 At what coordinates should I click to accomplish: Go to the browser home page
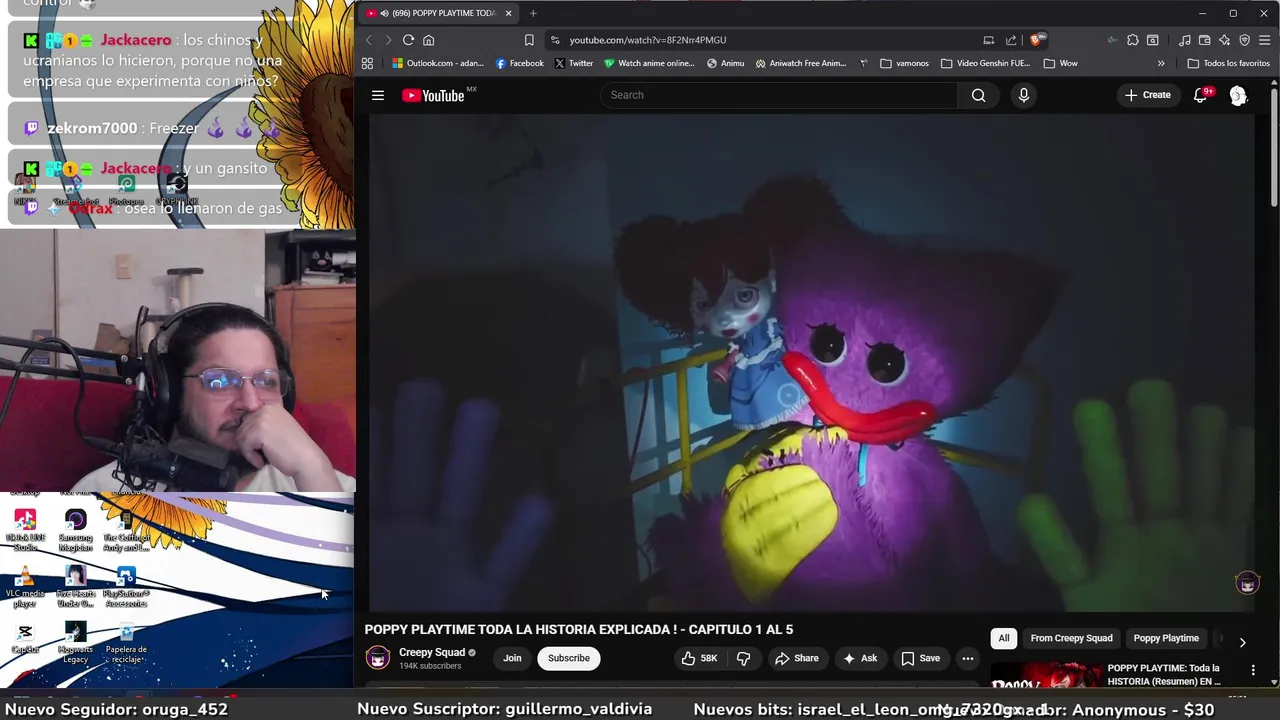[x=428, y=40]
